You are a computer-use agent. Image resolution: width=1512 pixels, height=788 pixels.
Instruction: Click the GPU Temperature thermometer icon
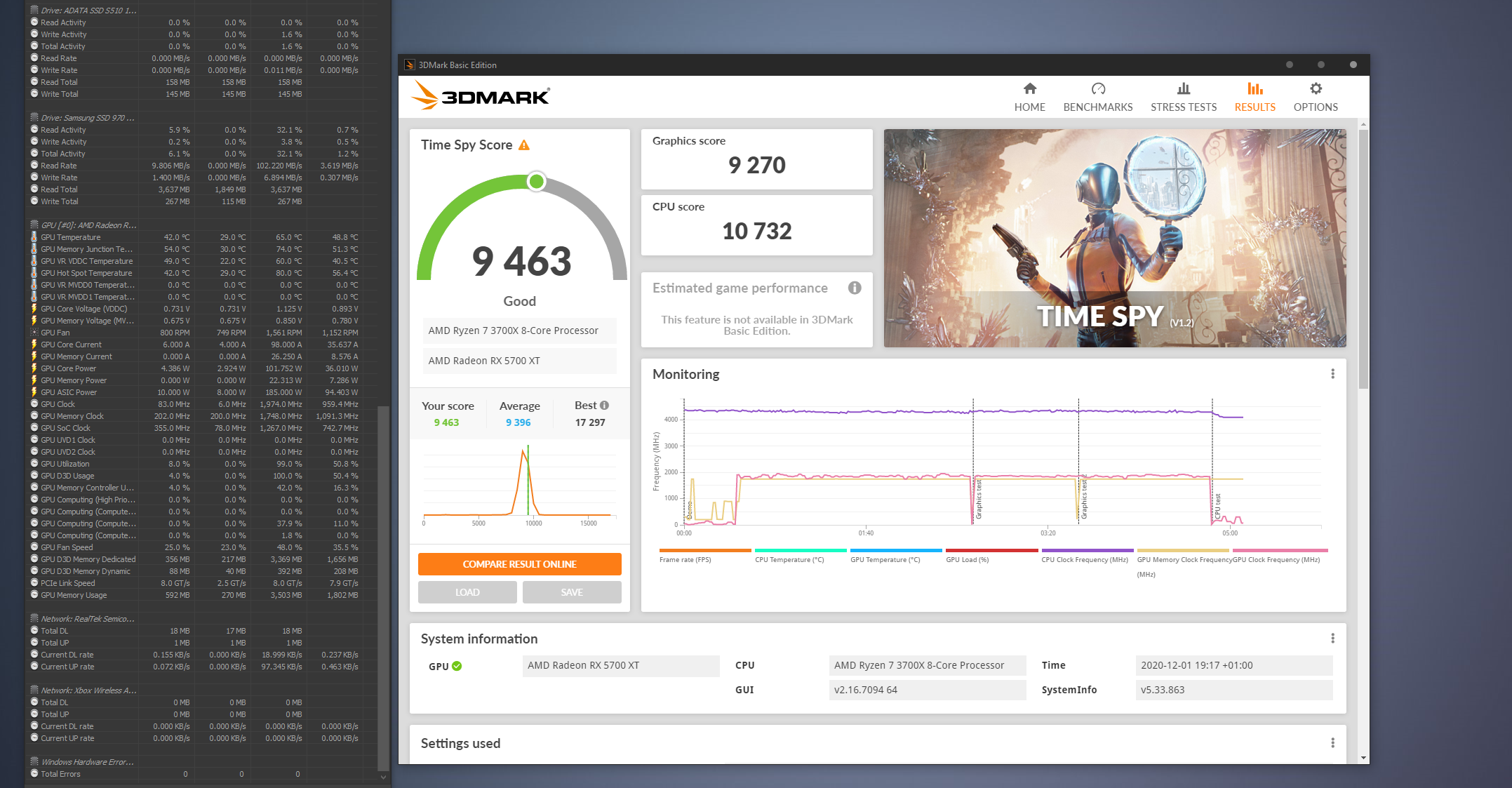pos(34,237)
